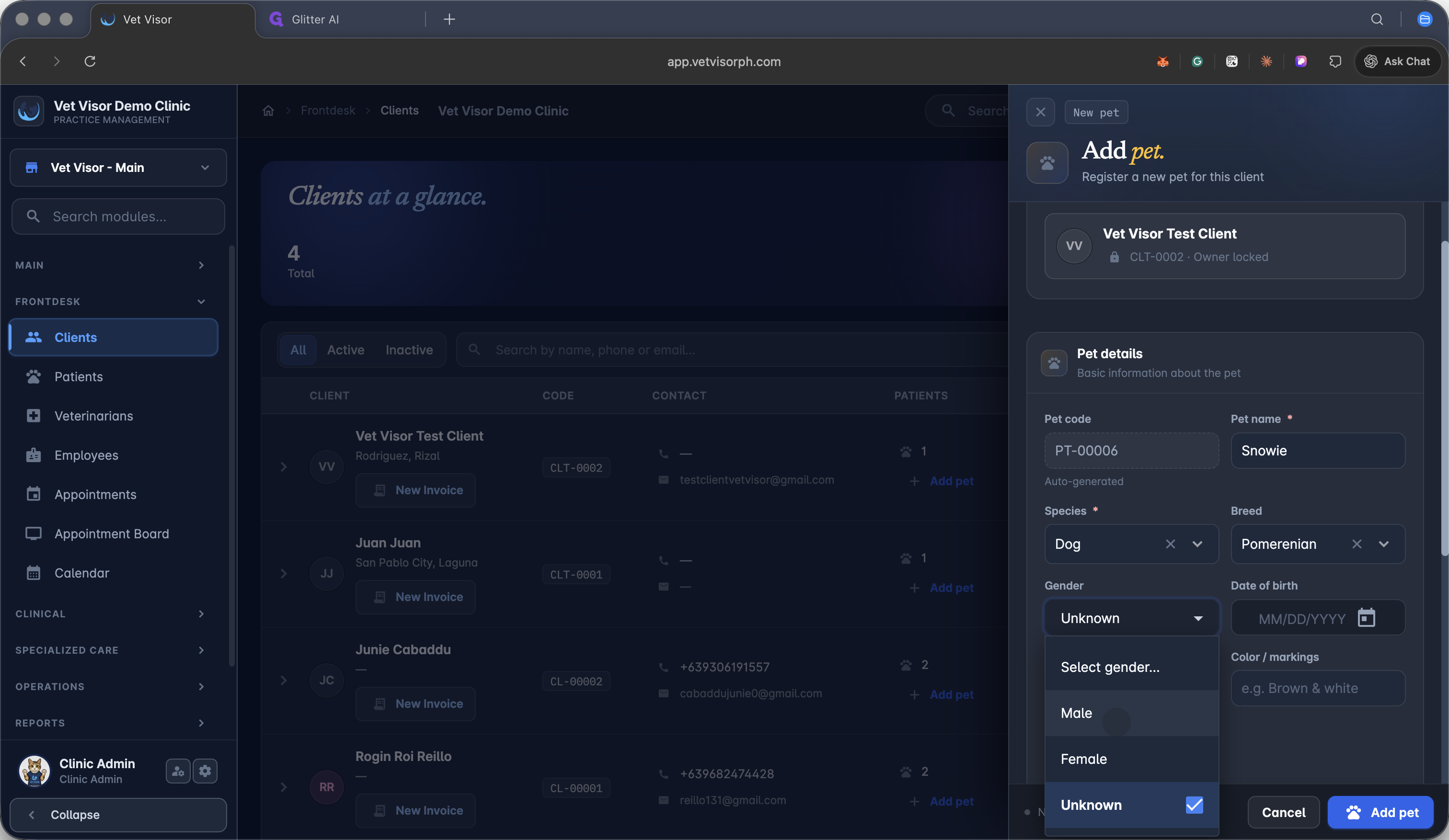Click Add pet link for Junie Cabaddu
1449x840 pixels.
tap(942, 694)
